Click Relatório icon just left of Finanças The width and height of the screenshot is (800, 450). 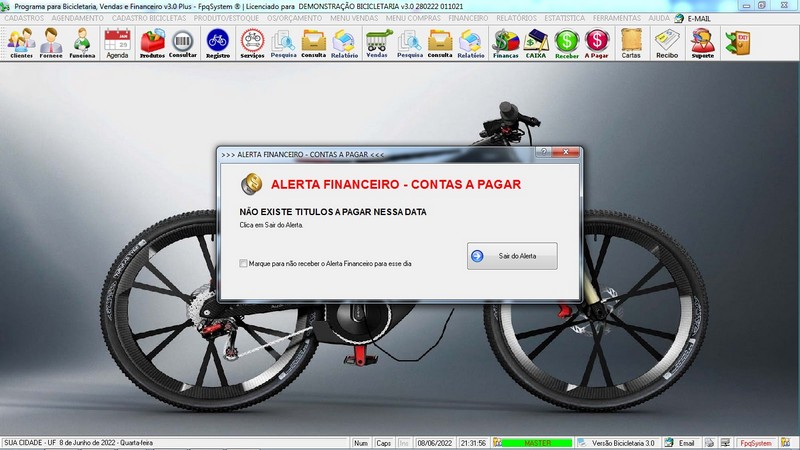point(471,43)
